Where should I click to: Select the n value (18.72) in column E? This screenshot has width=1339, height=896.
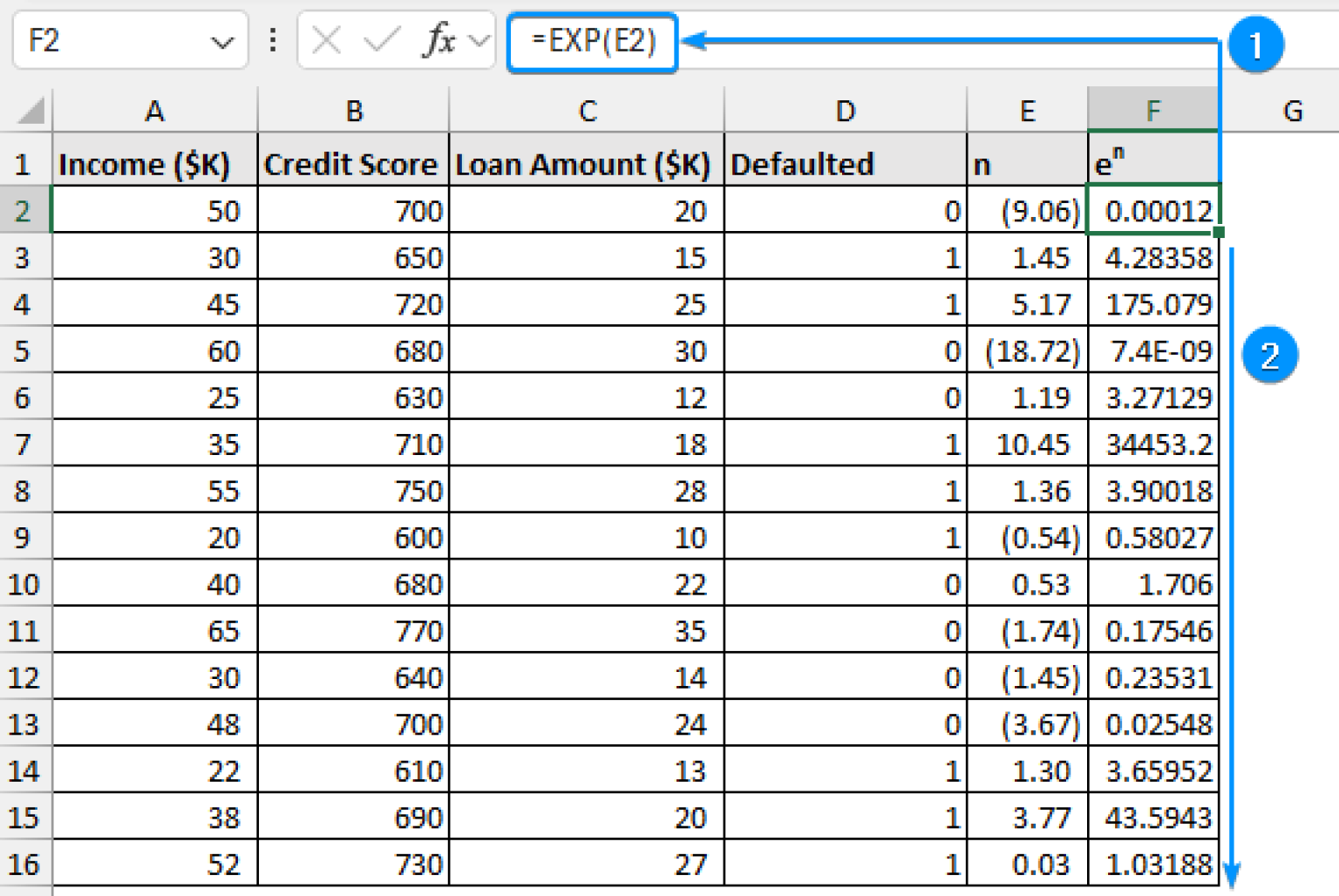(x=1027, y=350)
